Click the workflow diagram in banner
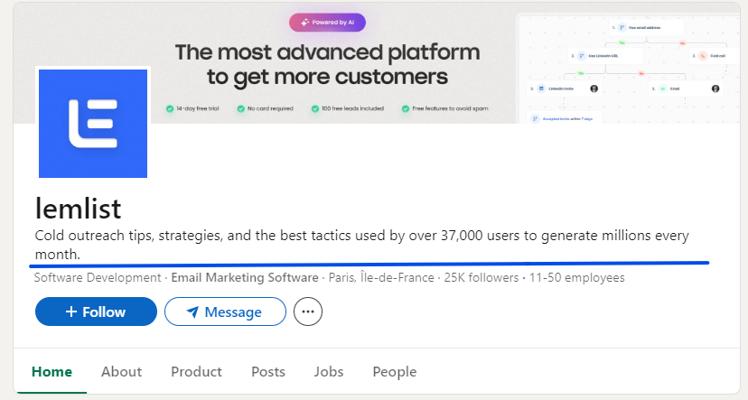This screenshot has width=748, height=400. click(x=629, y=70)
